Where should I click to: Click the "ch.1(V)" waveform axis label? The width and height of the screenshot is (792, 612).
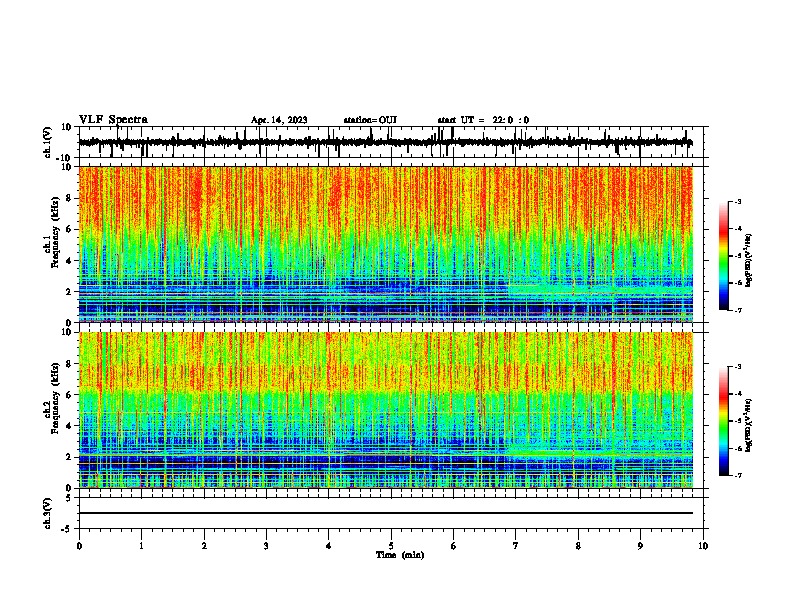point(48,142)
